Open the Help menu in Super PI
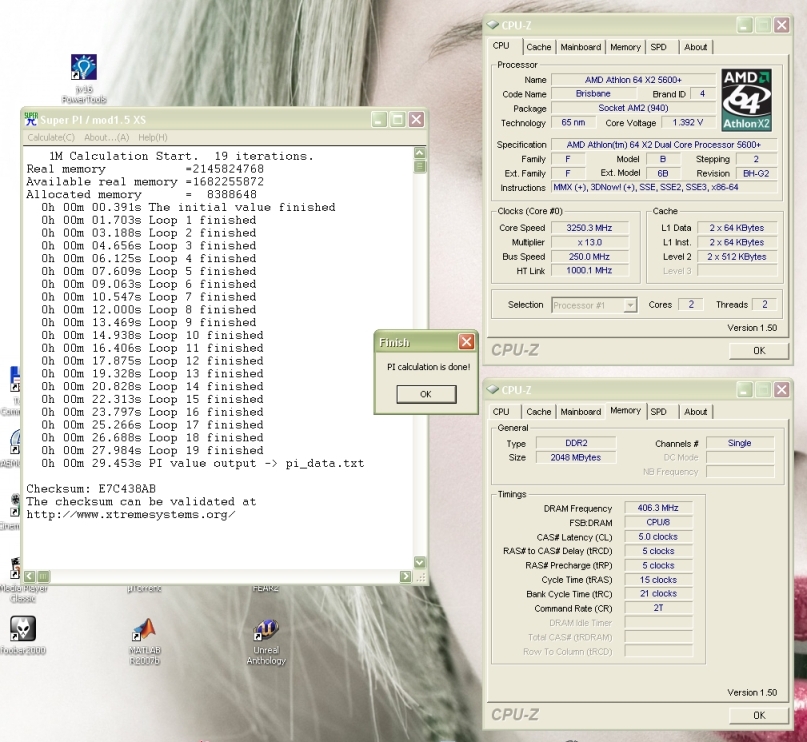 coord(153,137)
